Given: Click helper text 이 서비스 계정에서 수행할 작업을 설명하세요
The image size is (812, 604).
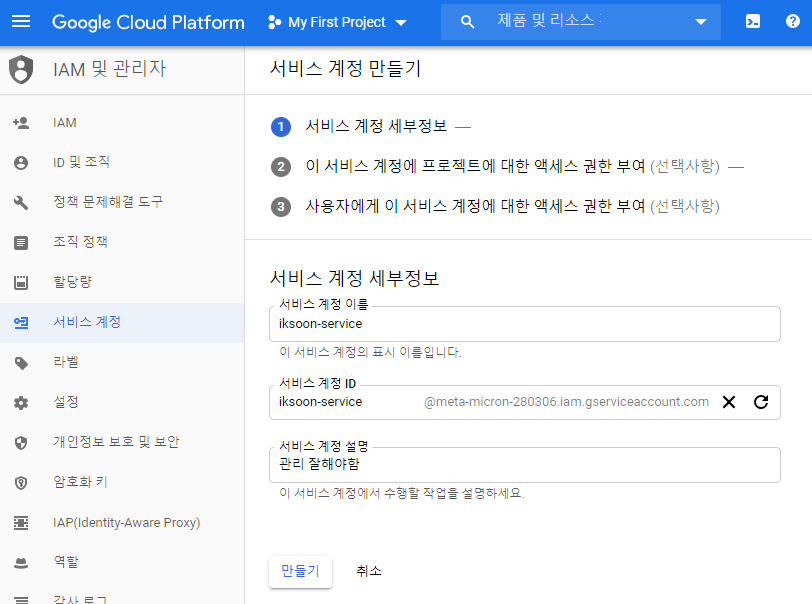Looking at the screenshot, I should click(402, 493).
